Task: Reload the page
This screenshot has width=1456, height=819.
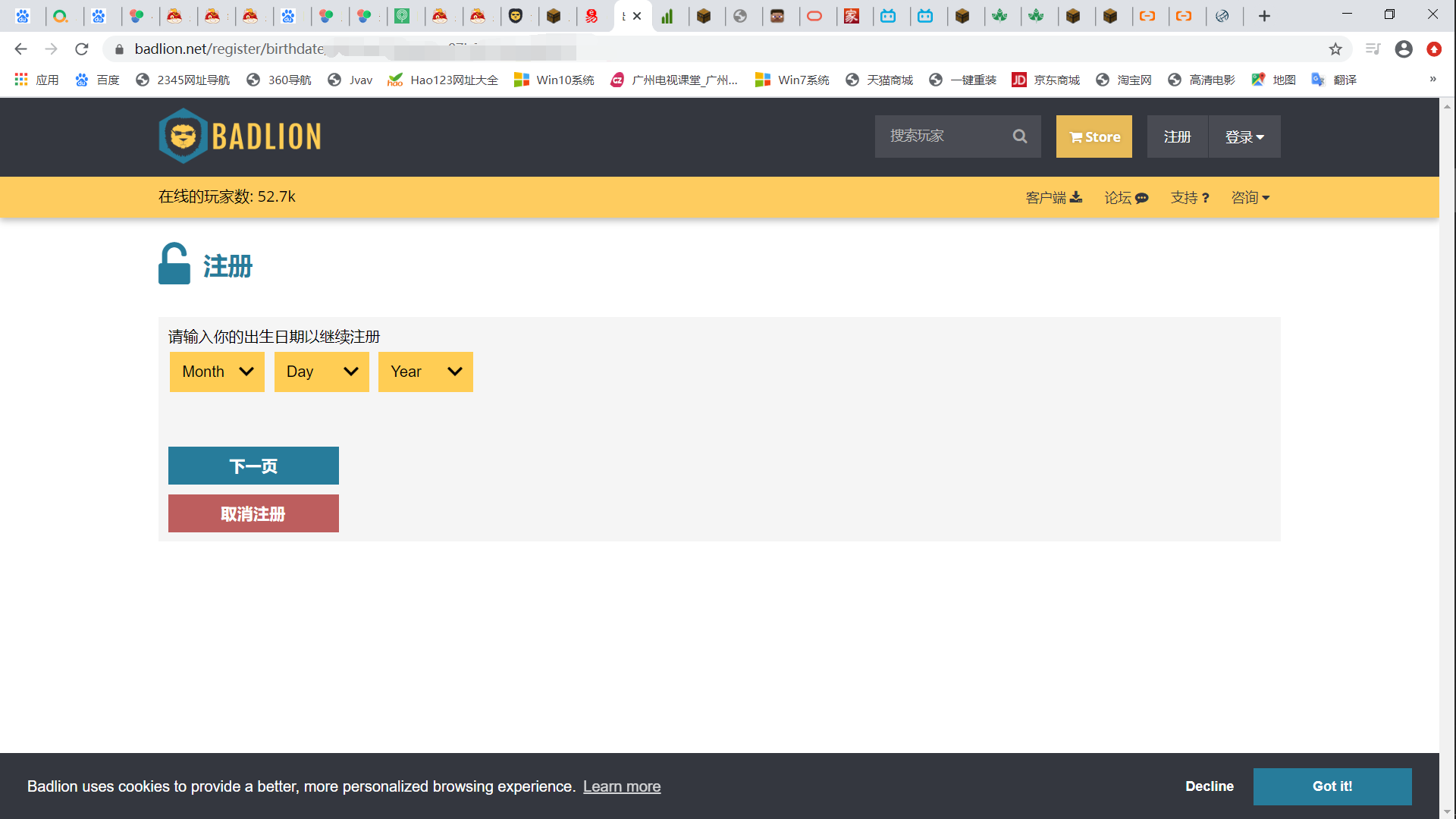Action: [x=82, y=49]
